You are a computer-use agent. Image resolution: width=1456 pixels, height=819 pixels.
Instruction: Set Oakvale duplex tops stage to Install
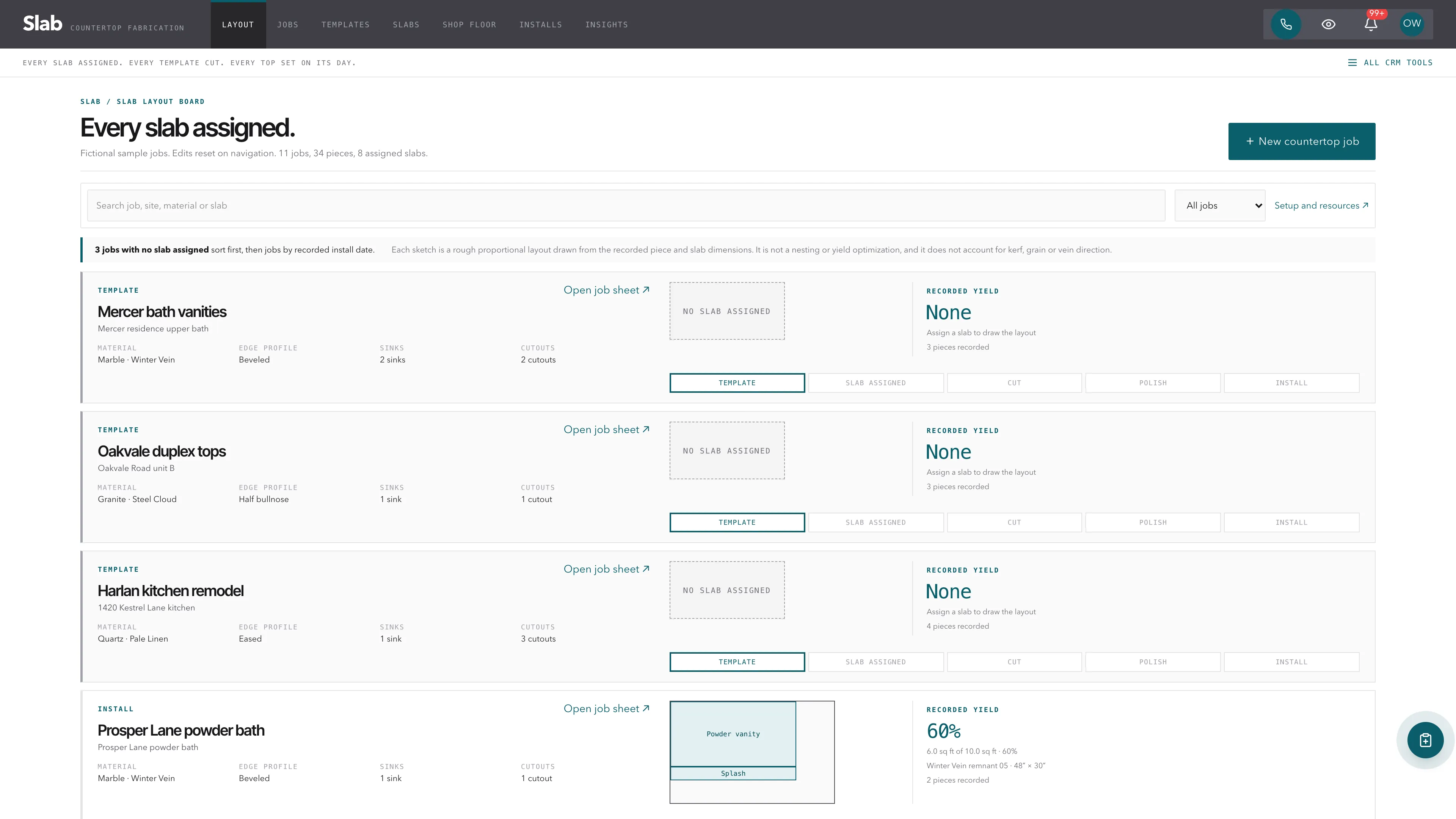(1291, 522)
